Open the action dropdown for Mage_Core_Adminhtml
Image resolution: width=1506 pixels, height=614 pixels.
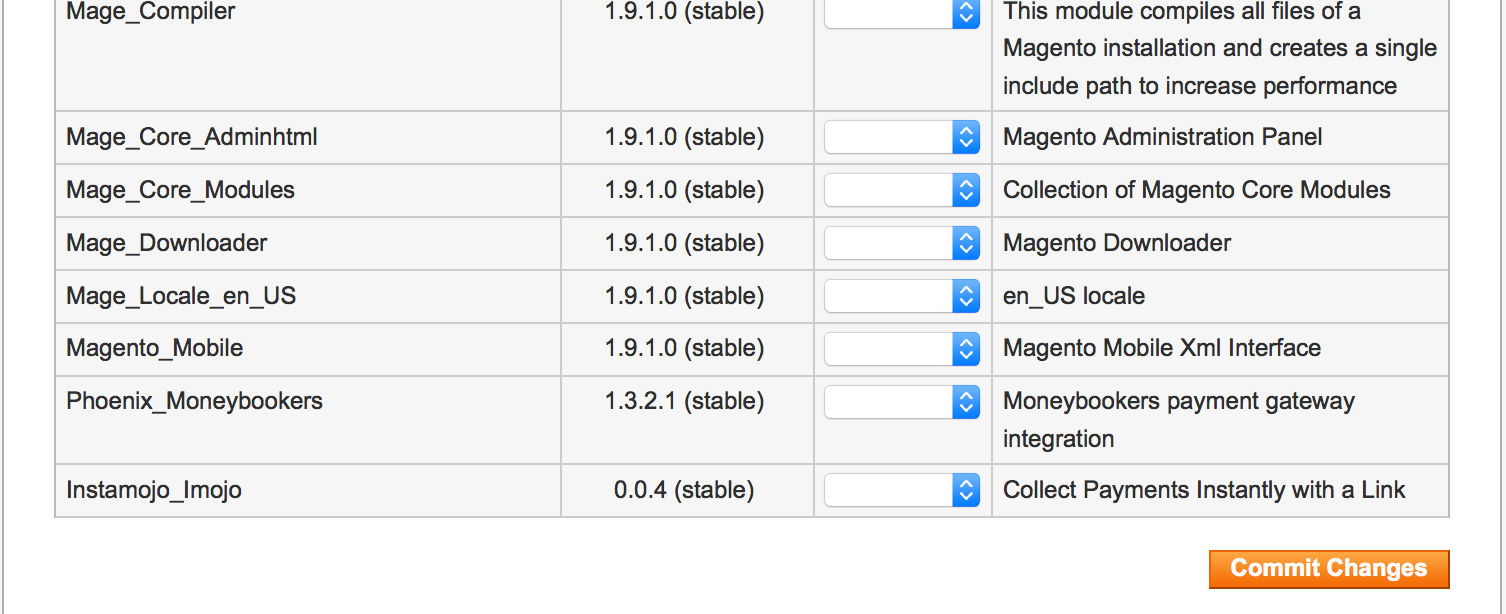click(902, 137)
